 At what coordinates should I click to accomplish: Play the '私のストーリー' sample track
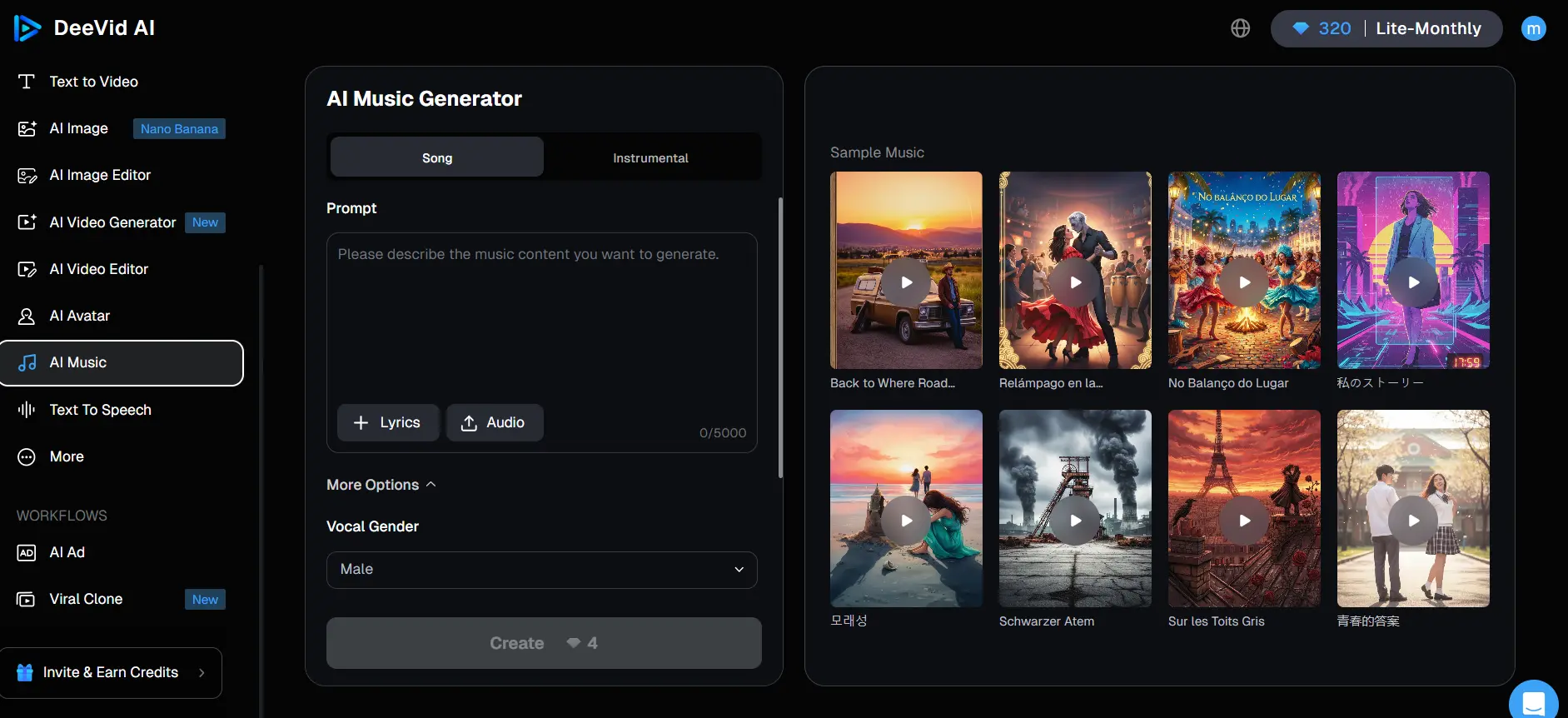(x=1413, y=282)
